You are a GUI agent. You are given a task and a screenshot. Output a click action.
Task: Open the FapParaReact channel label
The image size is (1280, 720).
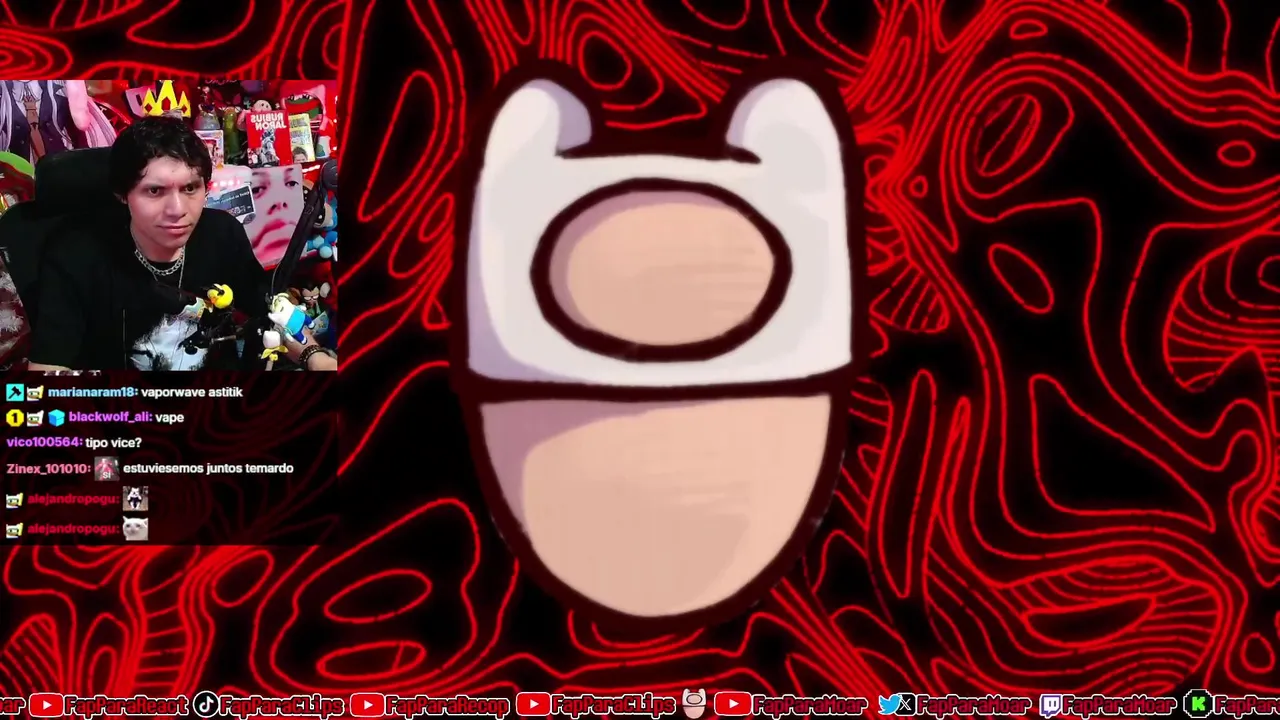click(126, 705)
